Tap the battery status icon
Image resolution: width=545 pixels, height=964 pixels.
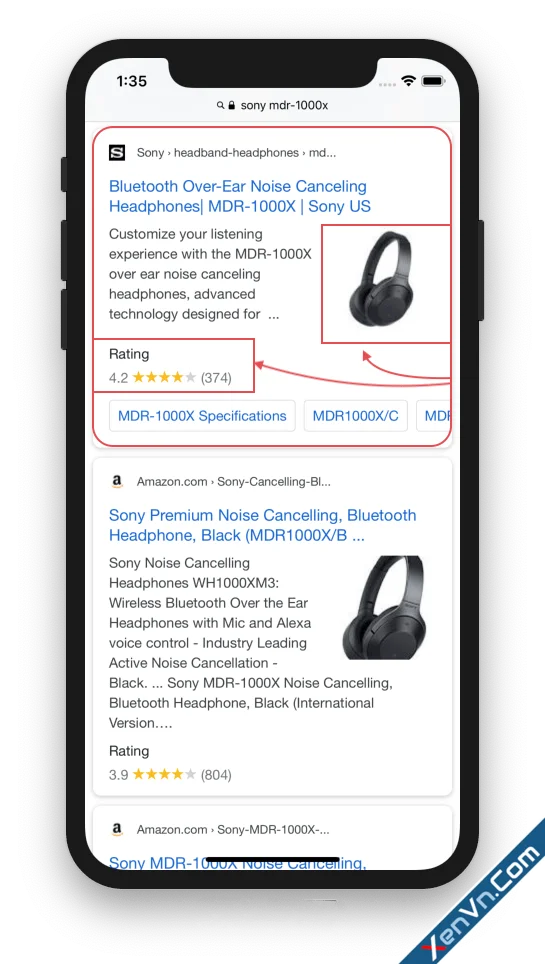(432, 81)
